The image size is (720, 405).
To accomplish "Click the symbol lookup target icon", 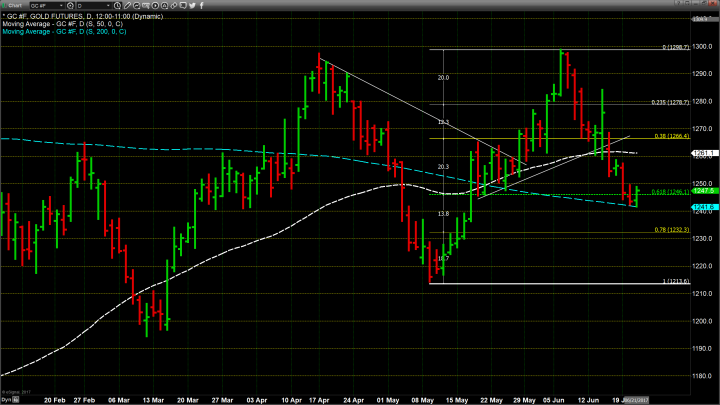I will 70,6.
